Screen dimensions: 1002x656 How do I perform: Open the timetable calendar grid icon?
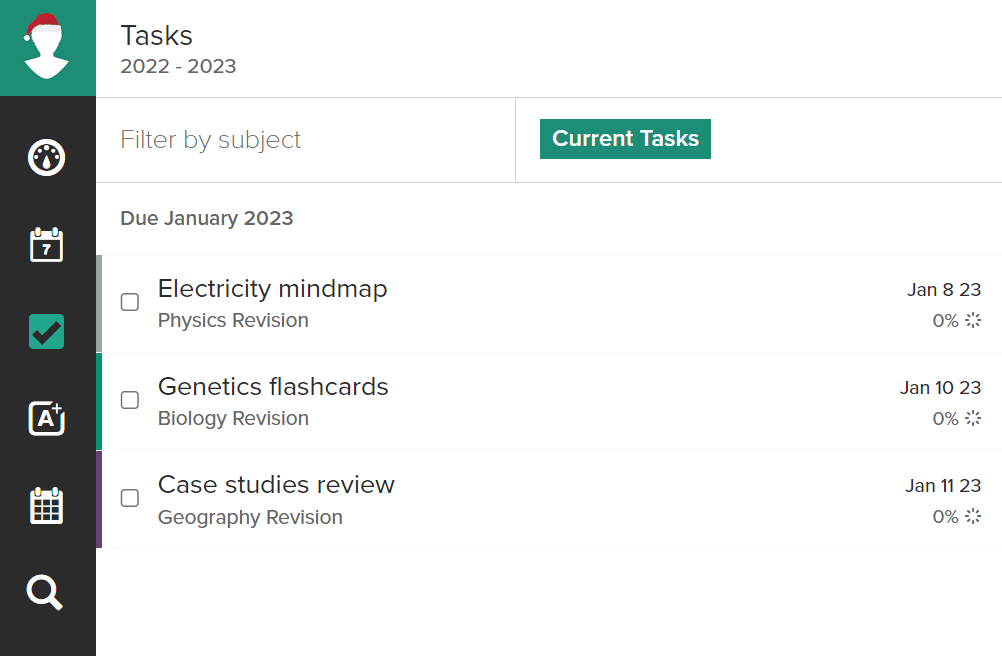pyautogui.click(x=46, y=506)
